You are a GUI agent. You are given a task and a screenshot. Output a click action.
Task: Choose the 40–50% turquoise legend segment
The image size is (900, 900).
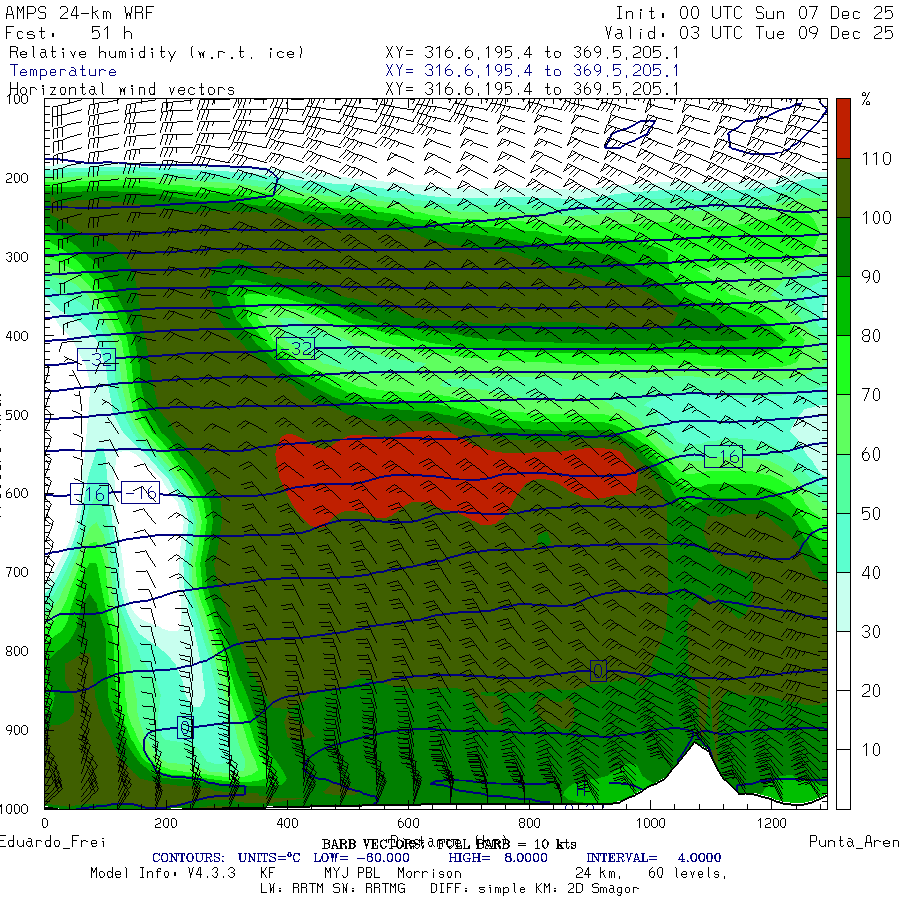tap(843, 542)
